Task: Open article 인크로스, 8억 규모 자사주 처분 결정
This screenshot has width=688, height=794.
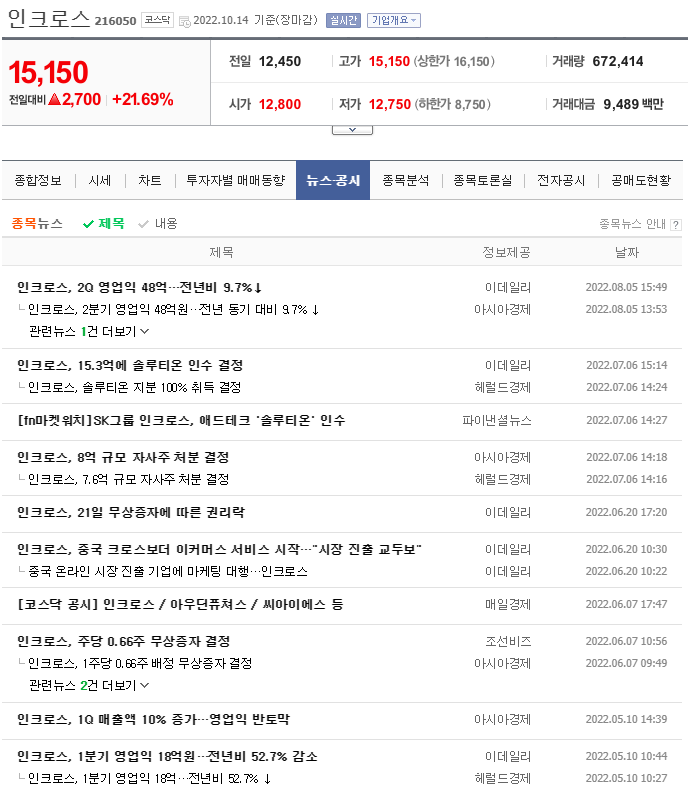Action: [x=123, y=457]
